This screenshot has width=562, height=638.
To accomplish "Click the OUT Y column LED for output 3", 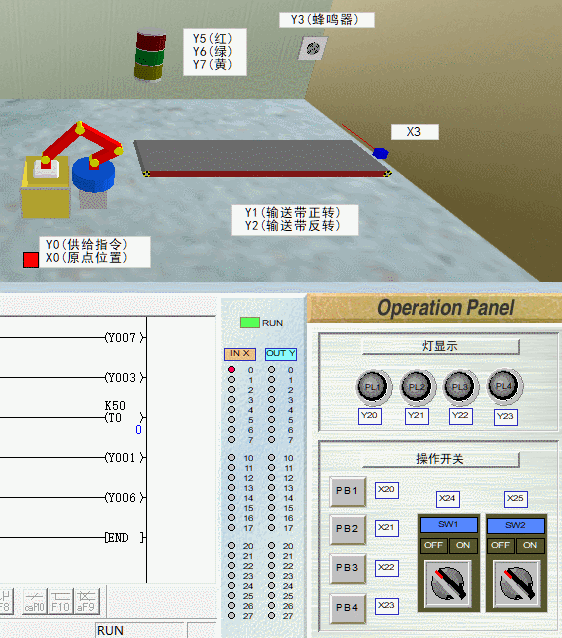I will [x=271, y=400].
